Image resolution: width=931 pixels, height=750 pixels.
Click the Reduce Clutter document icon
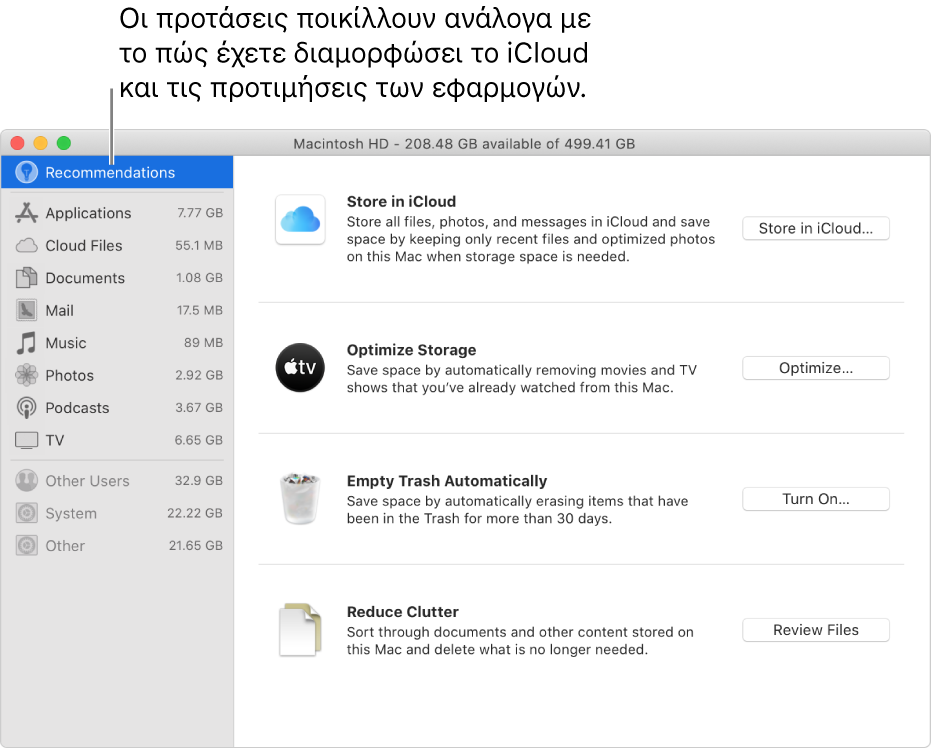click(300, 630)
